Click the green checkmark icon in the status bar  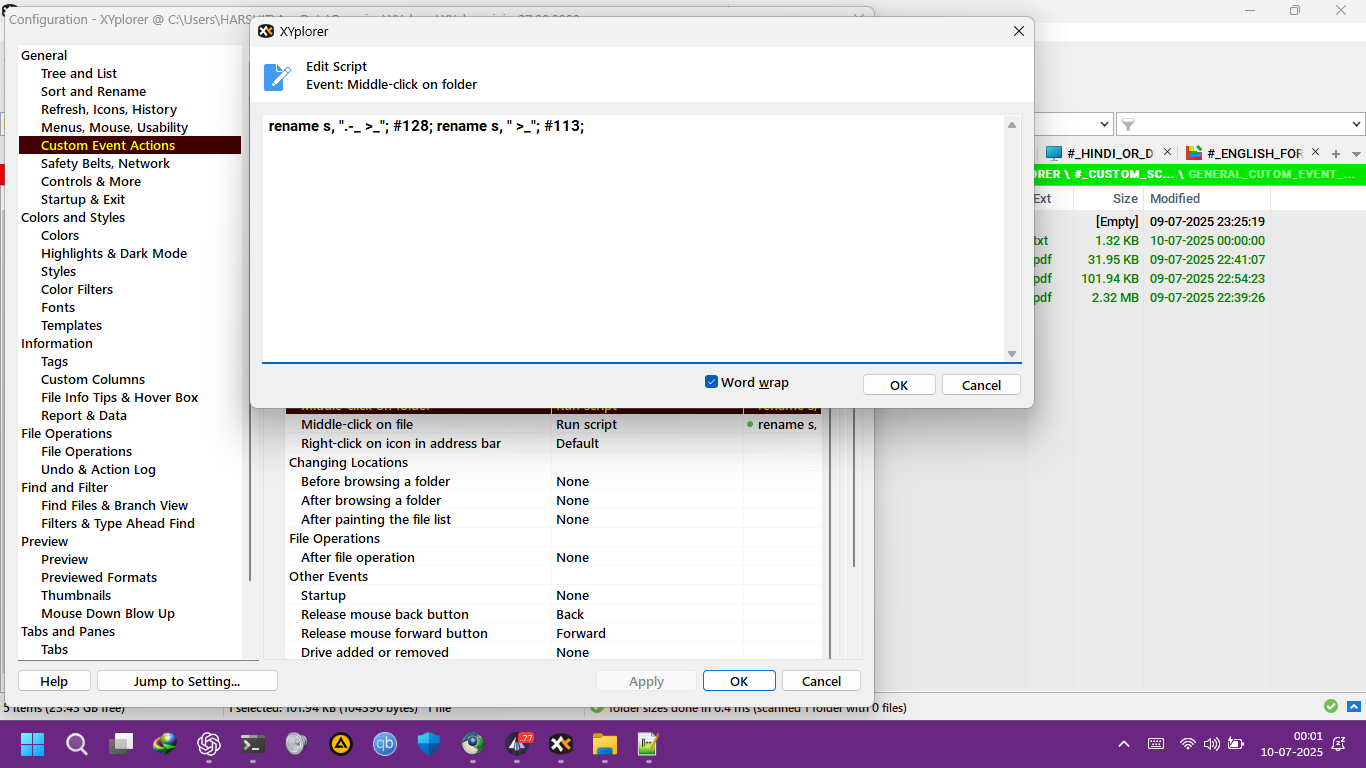1330,706
